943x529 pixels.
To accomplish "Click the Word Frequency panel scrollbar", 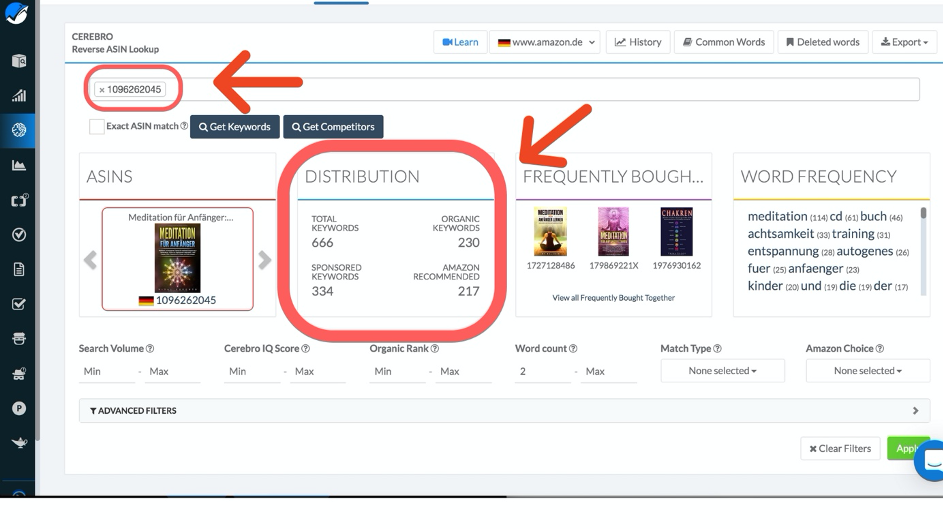I will point(923,249).
